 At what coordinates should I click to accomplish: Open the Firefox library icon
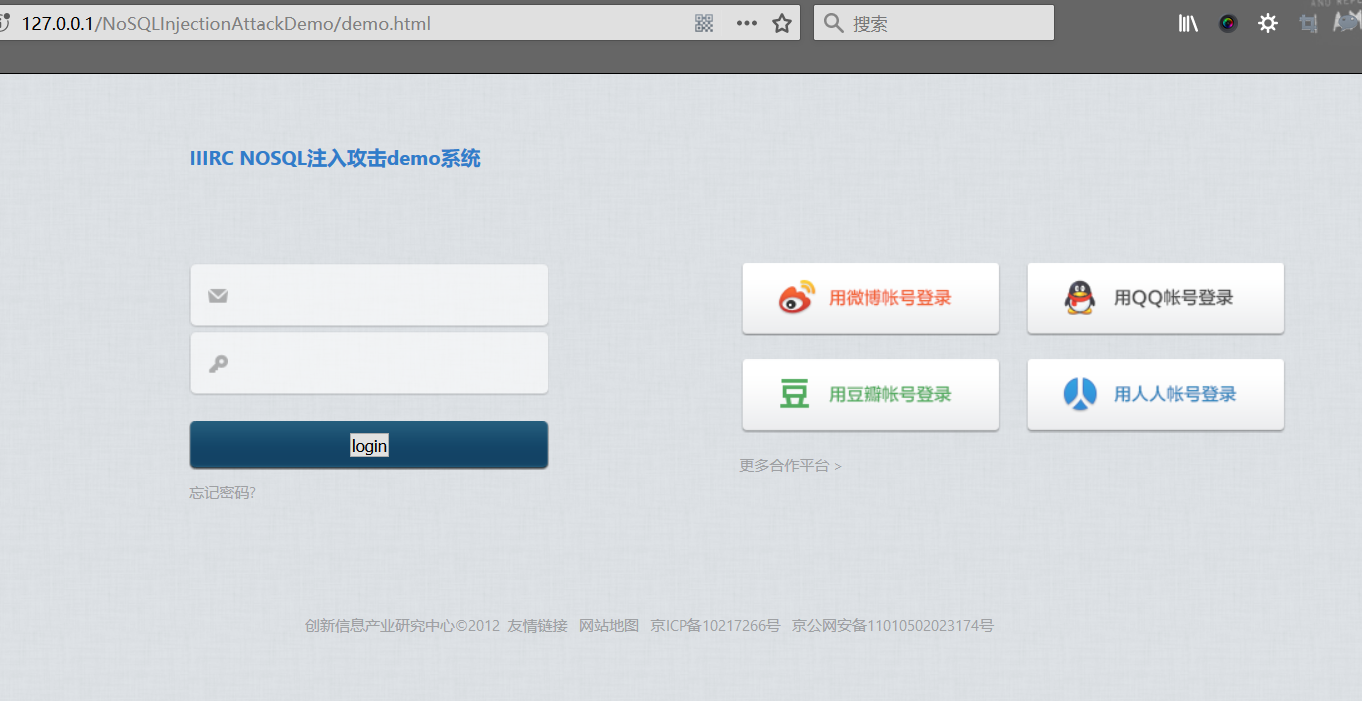[x=1188, y=24]
